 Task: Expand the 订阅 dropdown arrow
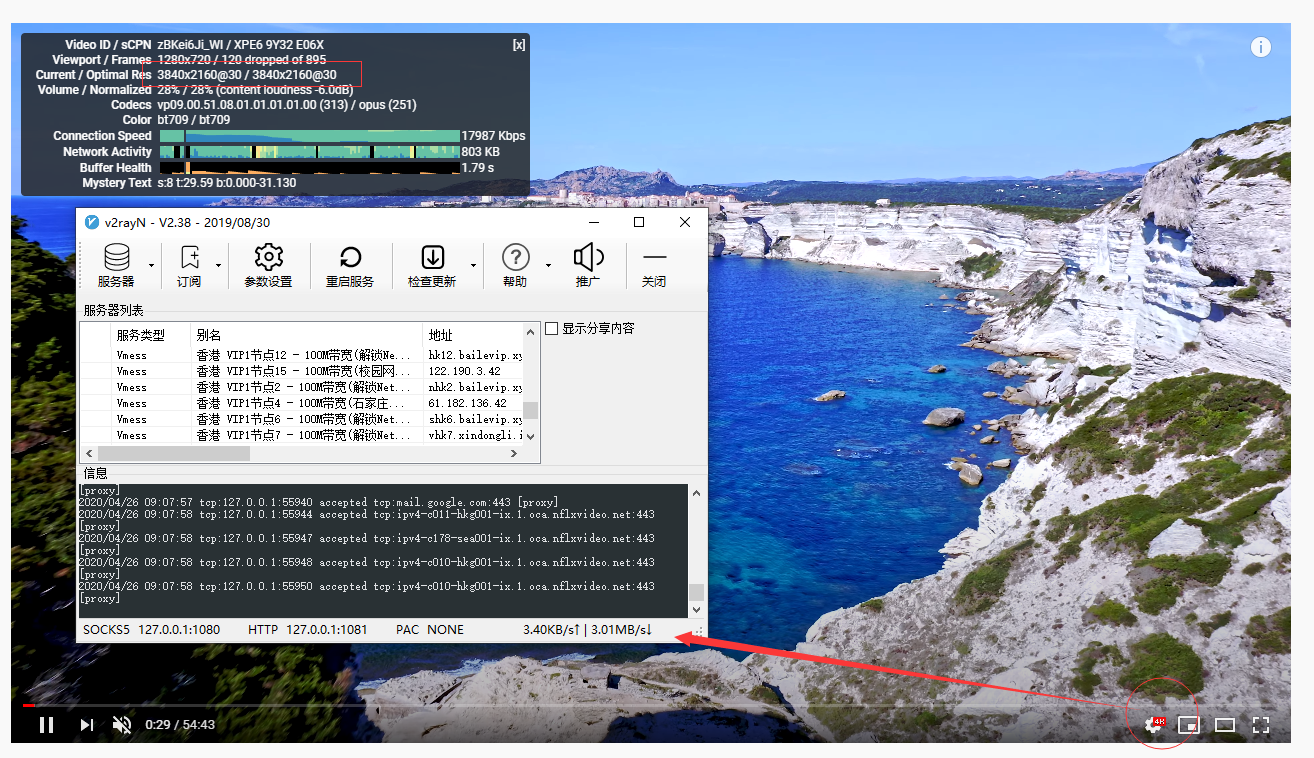(219, 266)
